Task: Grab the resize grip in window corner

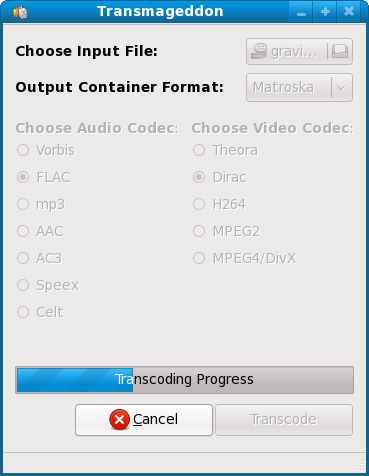Action: point(359,465)
